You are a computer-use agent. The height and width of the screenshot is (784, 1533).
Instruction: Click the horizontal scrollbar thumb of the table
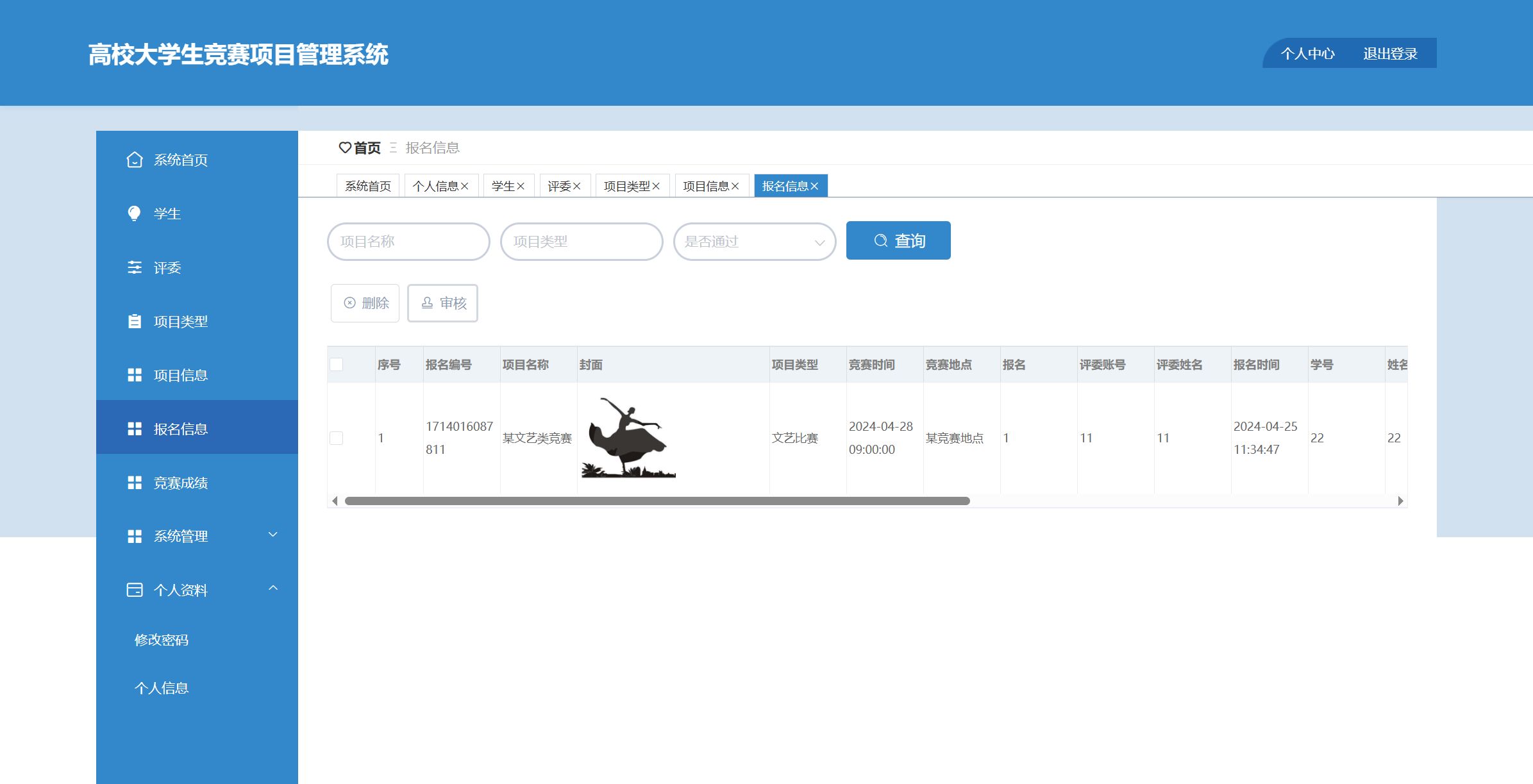pyautogui.click(x=657, y=501)
